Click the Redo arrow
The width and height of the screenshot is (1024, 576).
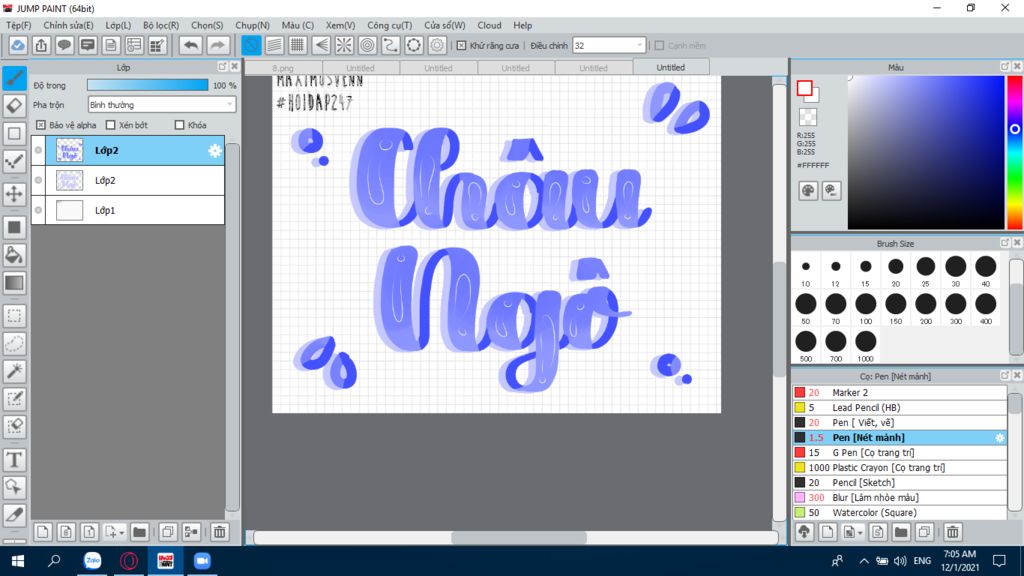click(217, 45)
